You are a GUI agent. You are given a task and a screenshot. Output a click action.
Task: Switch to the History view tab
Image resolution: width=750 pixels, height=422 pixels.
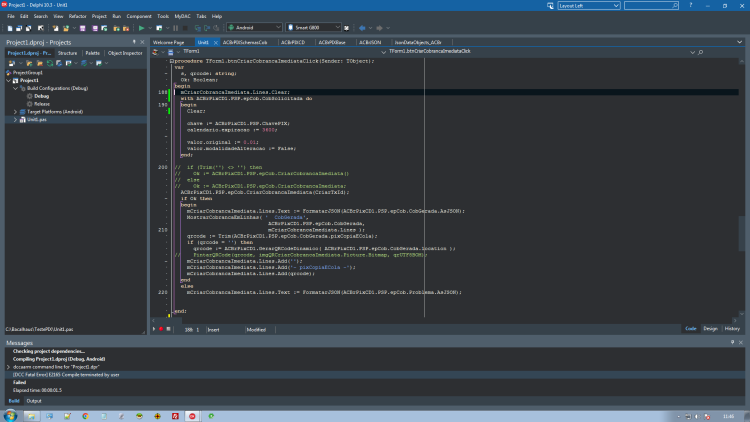coord(732,329)
